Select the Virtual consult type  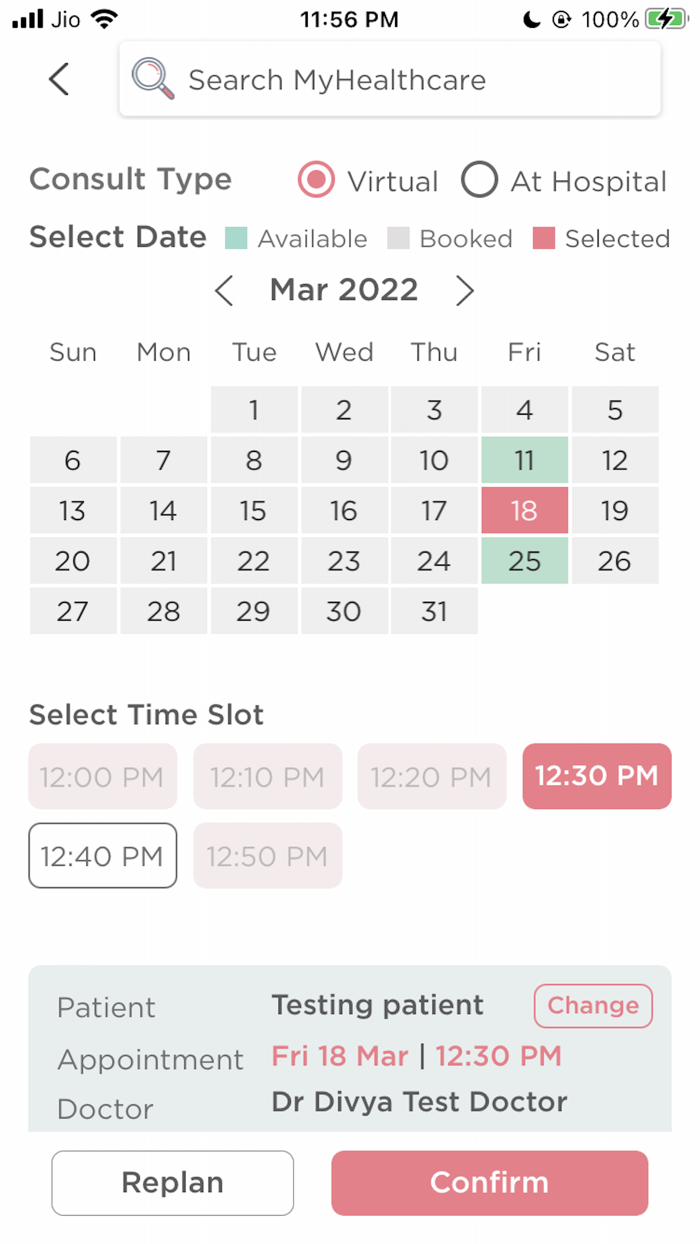(x=316, y=180)
